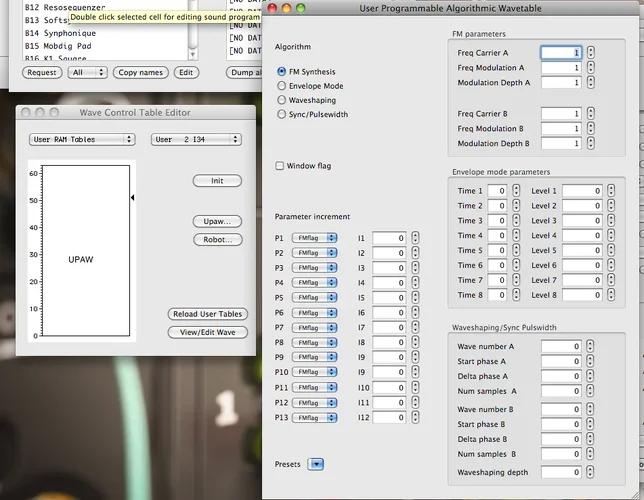Open the Presets dropdown
This screenshot has width=644, height=500.
316,464
